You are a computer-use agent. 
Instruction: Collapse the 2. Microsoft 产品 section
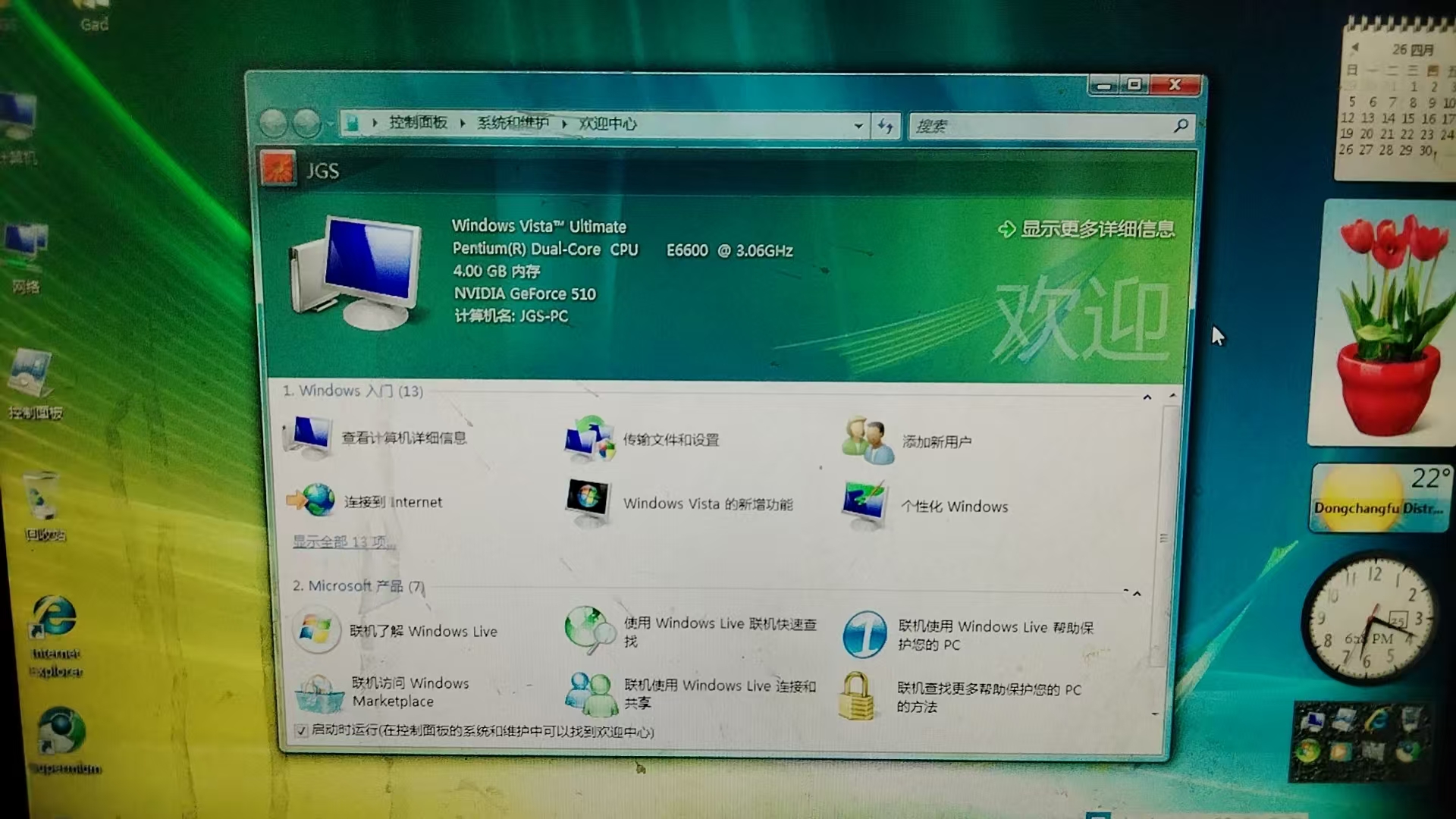[x=1136, y=593]
